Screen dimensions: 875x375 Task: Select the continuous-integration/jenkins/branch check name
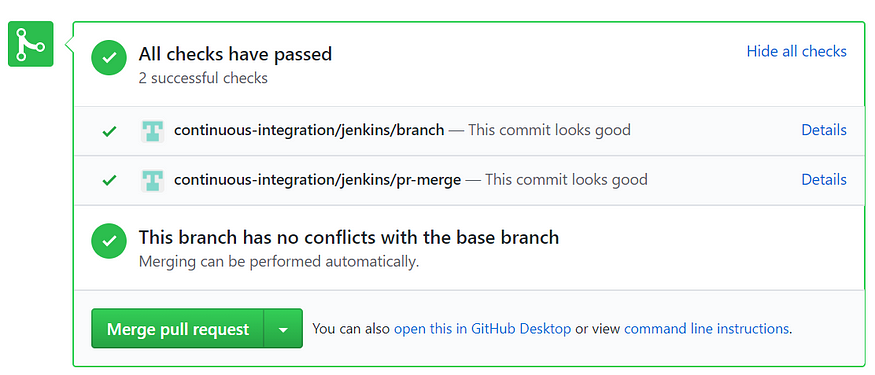[309, 131]
